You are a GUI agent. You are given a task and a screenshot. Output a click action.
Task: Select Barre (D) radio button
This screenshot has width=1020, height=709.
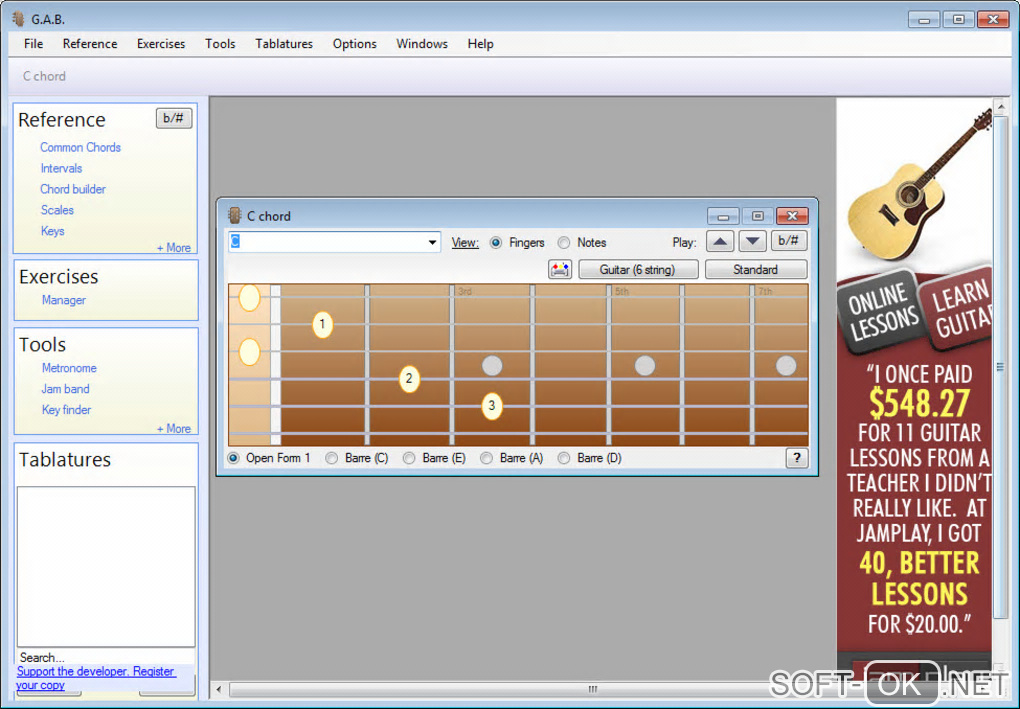tap(563, 458)
